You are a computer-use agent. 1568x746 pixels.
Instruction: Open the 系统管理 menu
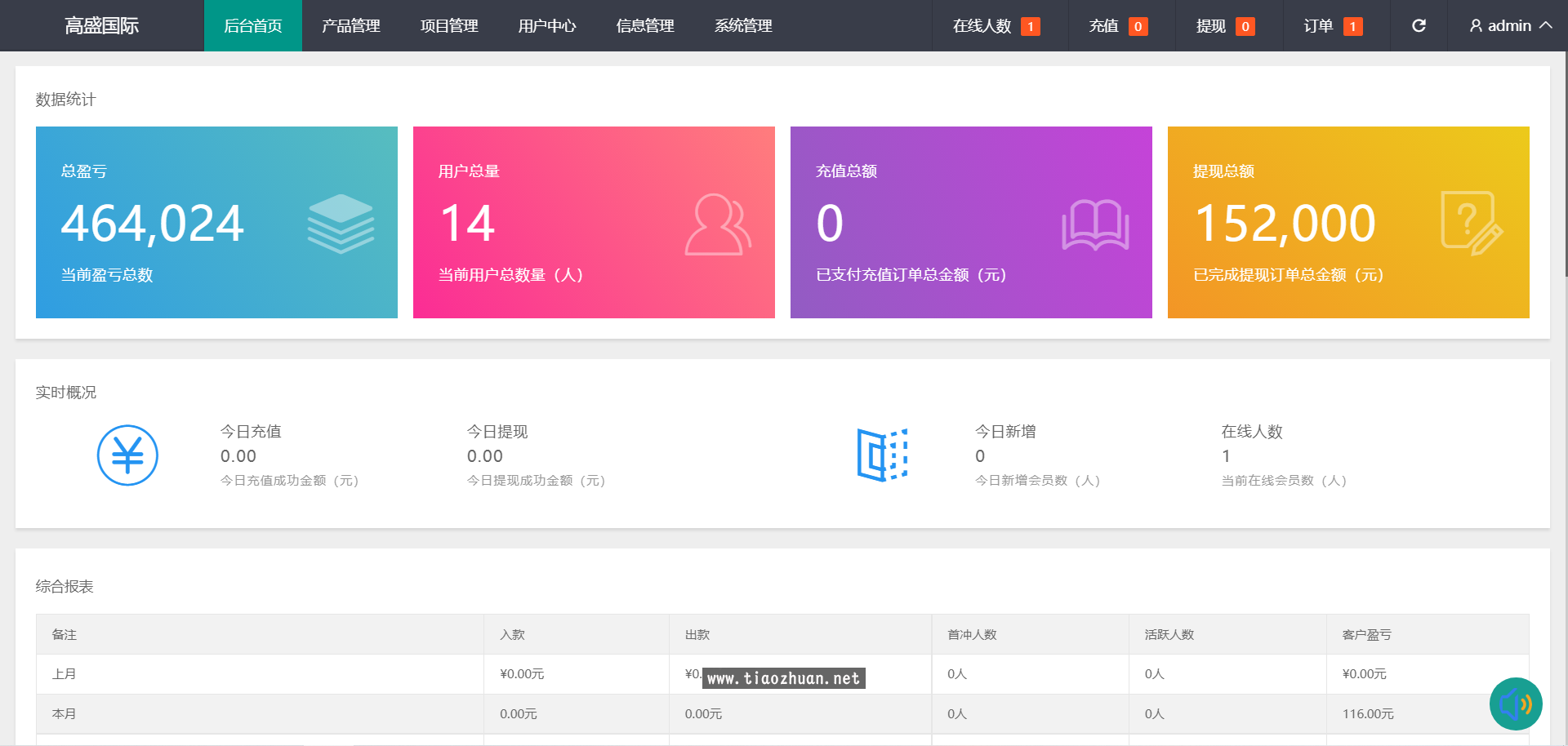tap(743, 26)
